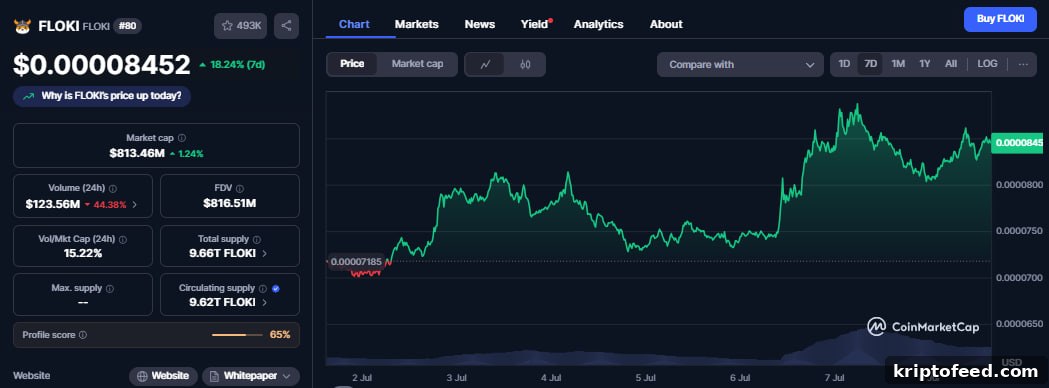Add FLOKI to watchlist with star button
Viewport: 1049px width, 388px height.
241,26
